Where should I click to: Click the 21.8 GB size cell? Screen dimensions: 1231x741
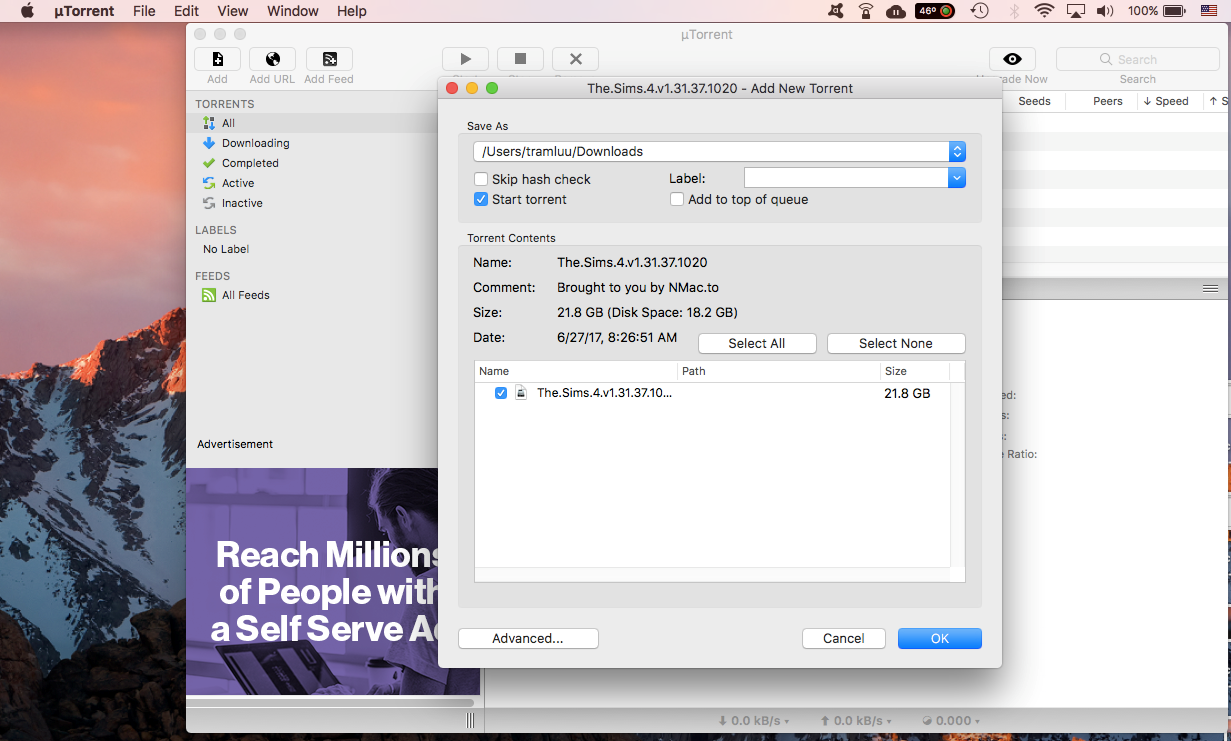907,393
